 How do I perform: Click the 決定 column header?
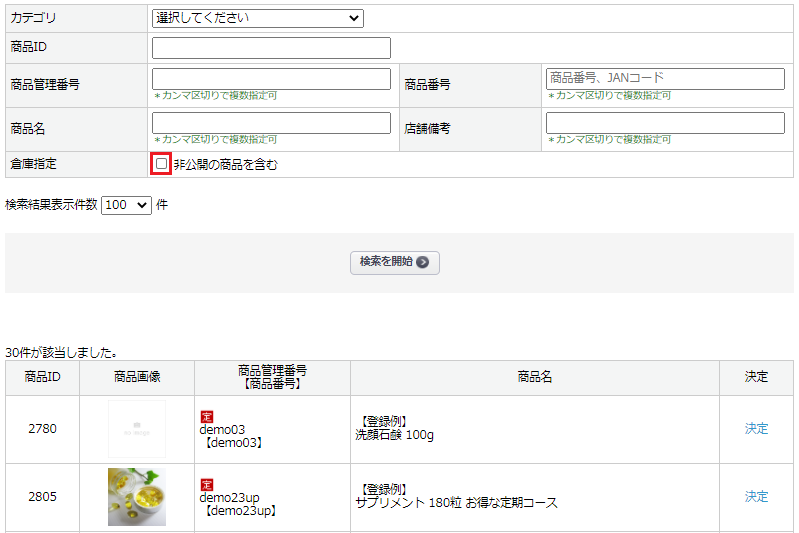[756, 377]
